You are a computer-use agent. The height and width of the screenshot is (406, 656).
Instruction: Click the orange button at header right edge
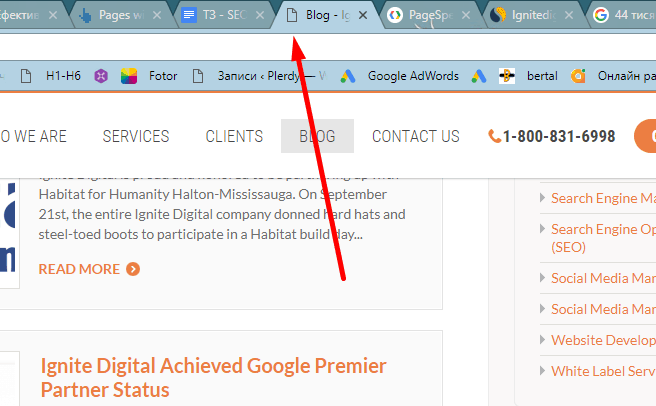(645, 136)
